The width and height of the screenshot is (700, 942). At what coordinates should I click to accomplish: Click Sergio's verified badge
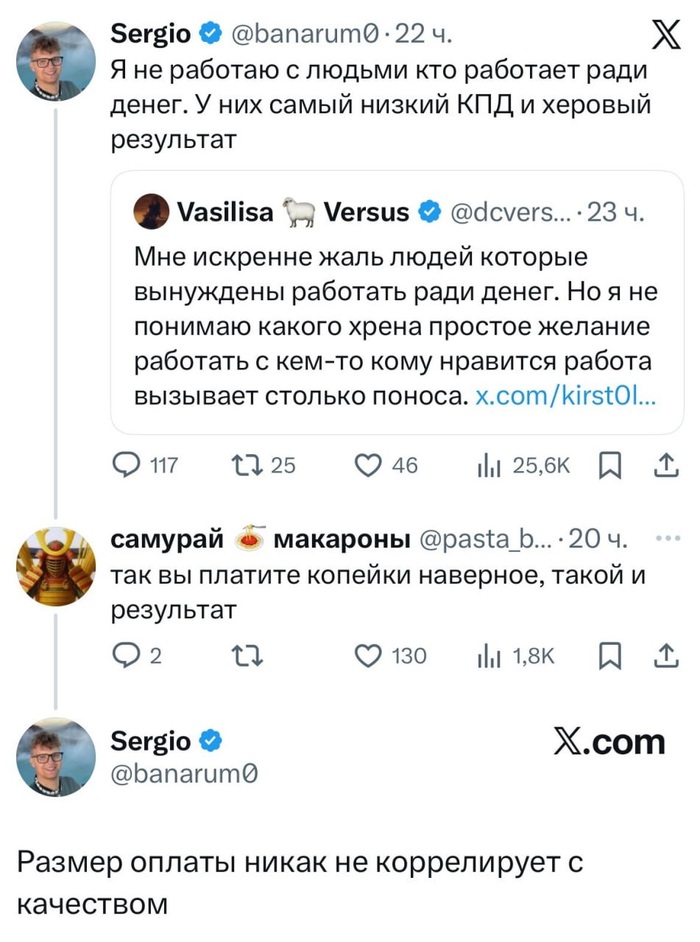pyautogui.click(x=209, y=32)
